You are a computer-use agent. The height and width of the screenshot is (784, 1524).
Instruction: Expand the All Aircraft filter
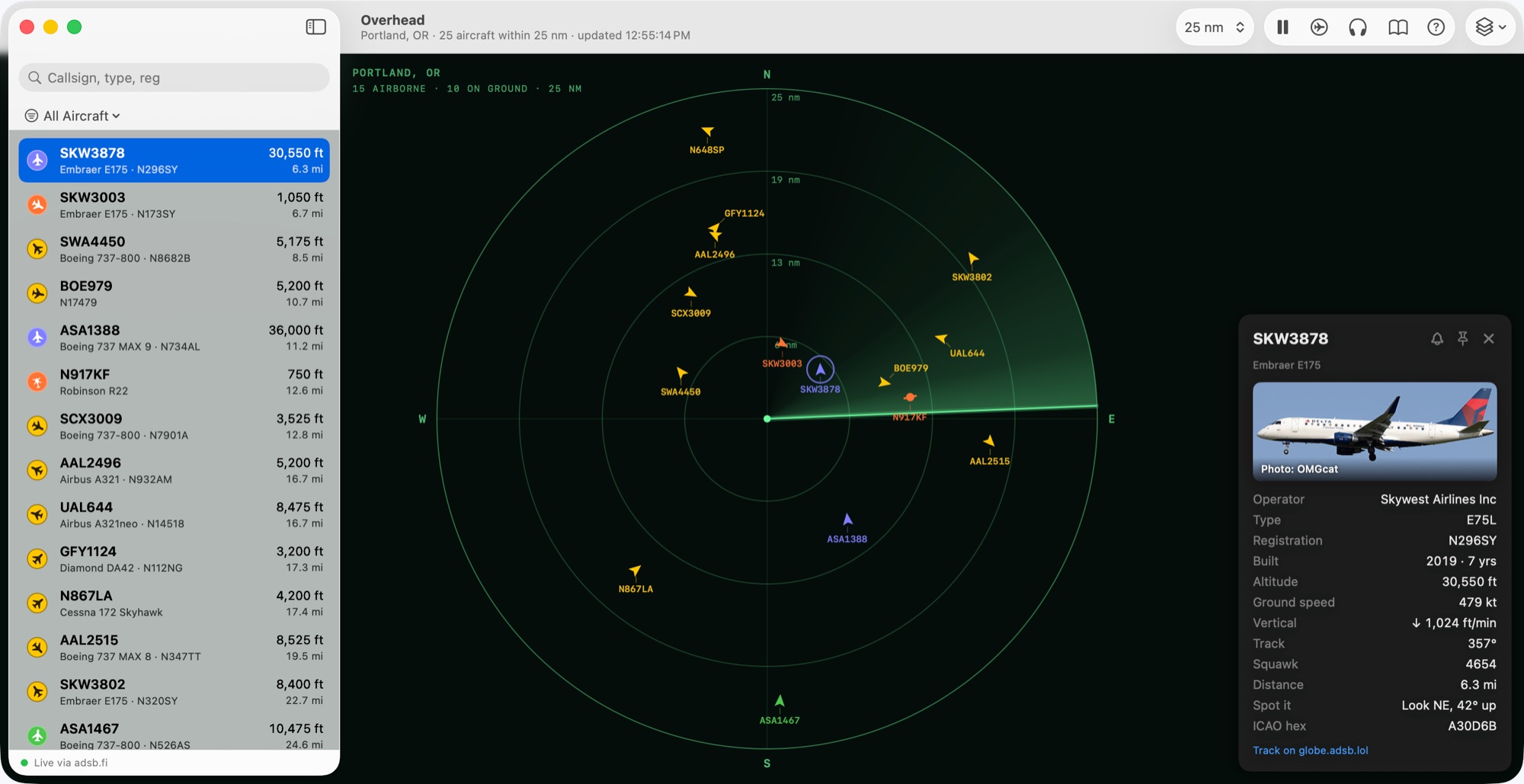pos(73,116)
